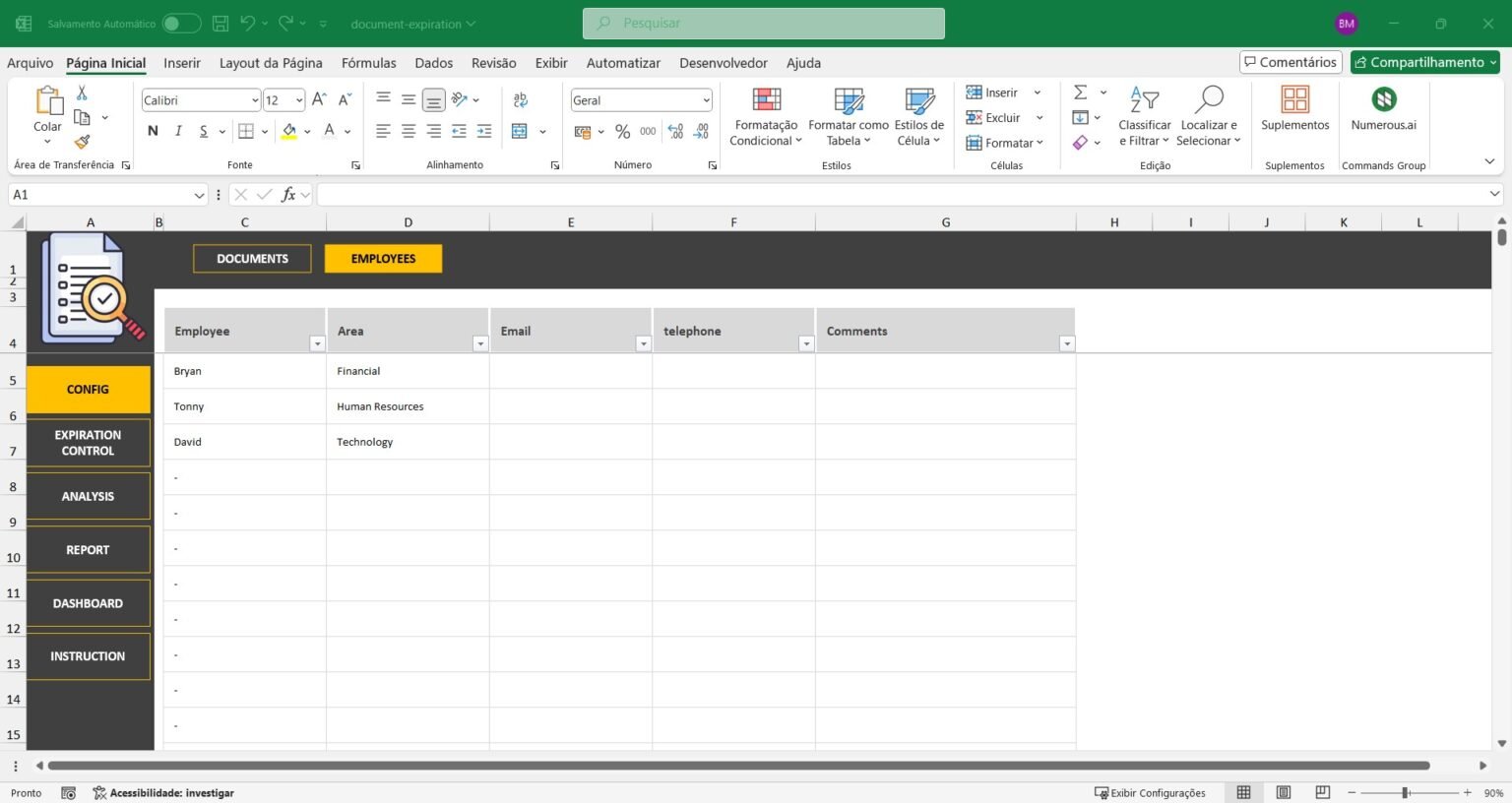The image size is (1512, 803).
Task: Navigate to the DASHBOARD sheet button
Action: pyautogui.click(x=87, y=602)
